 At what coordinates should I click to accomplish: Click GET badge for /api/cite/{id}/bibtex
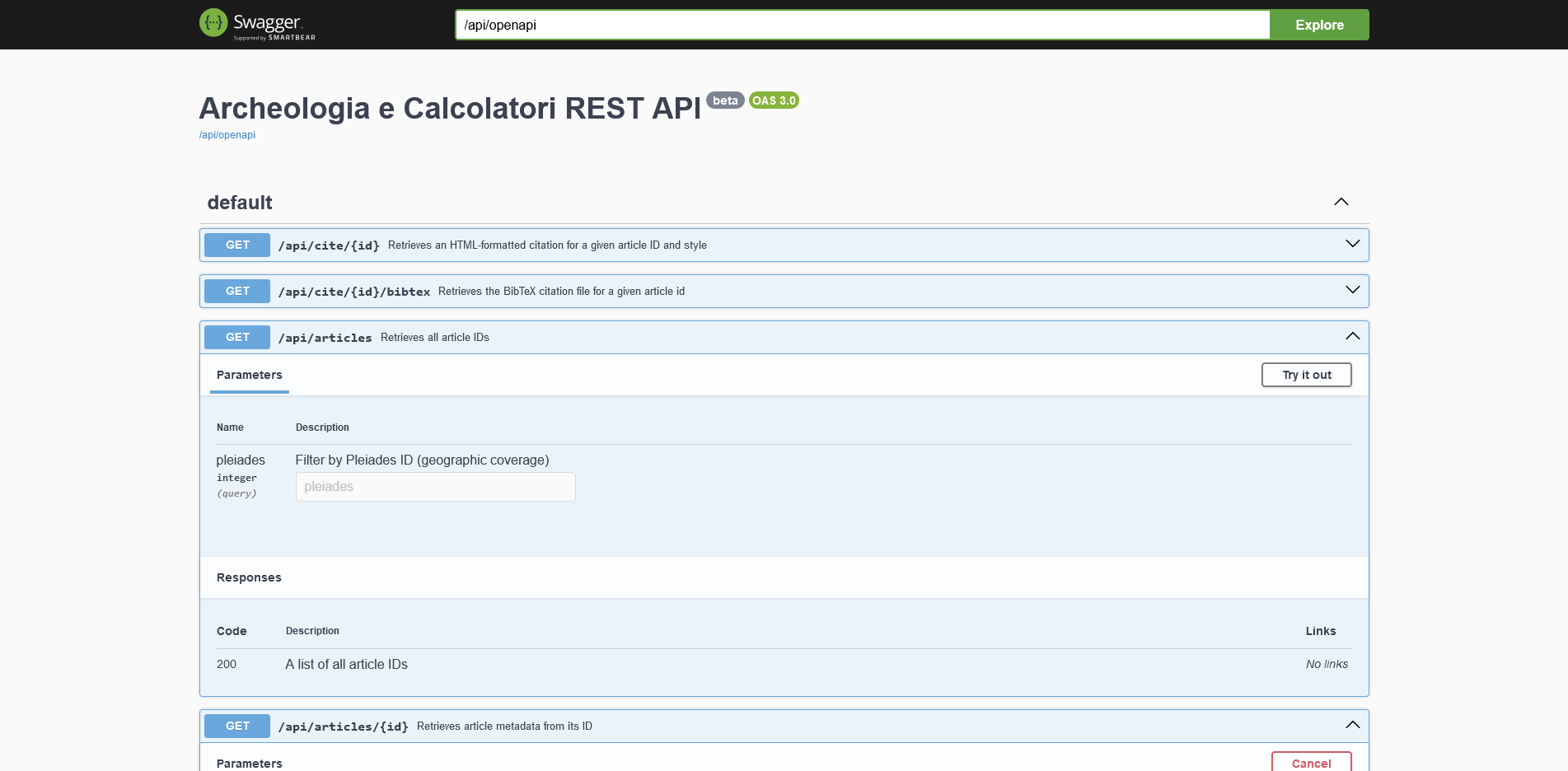(x=237, y=291)
